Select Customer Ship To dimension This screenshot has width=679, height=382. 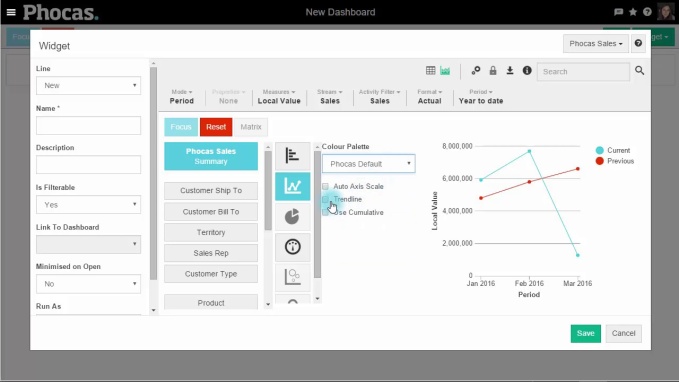211,191
